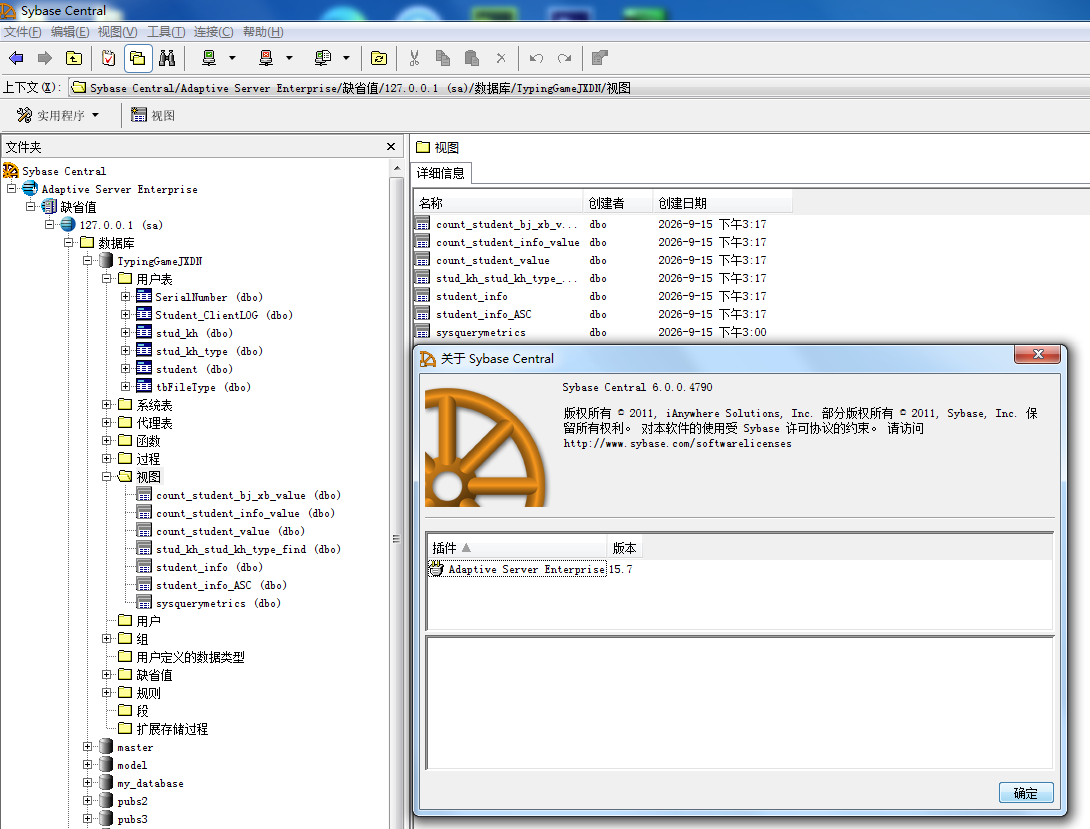Close the 文件夹 folders pane
Viewport: 1090px width, 829px height.
pyautogui.click(x=391, y=147)
